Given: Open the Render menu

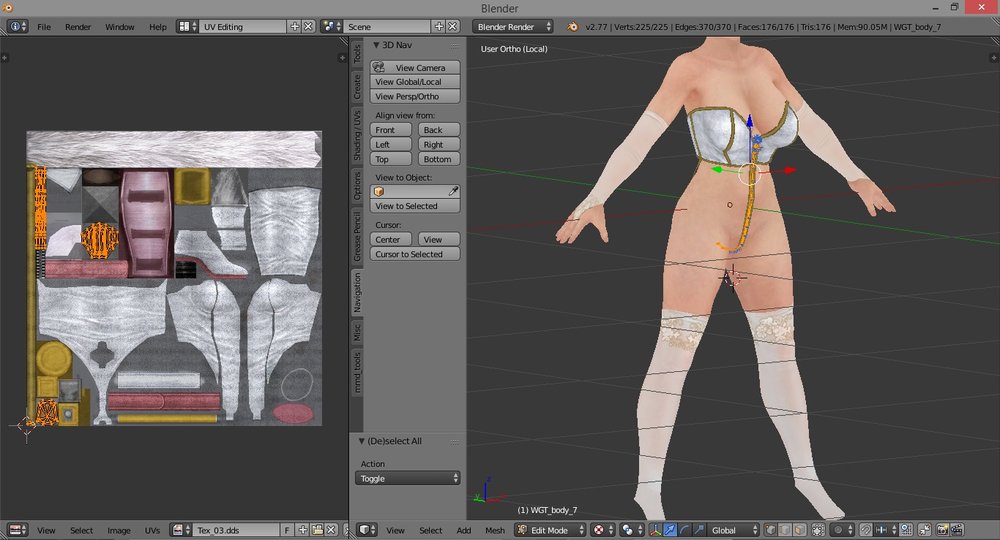Looking at the screenshot, I should (78, 27).
